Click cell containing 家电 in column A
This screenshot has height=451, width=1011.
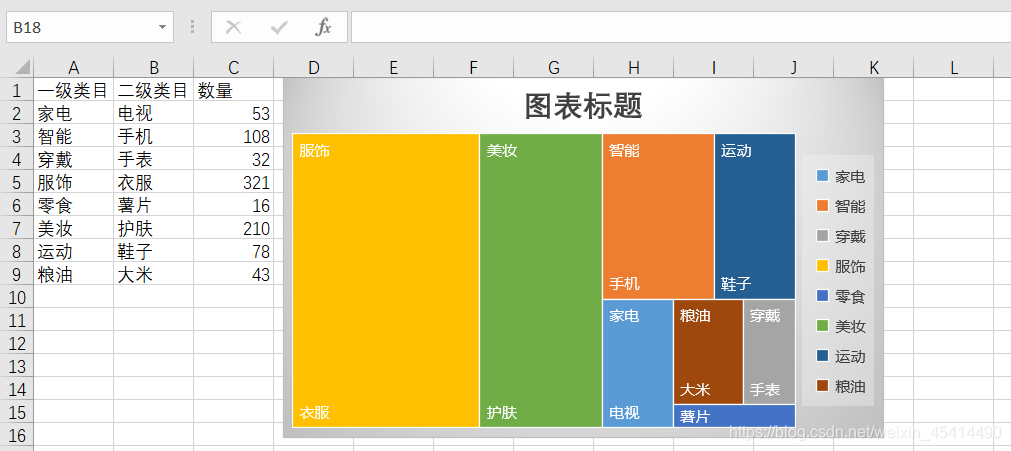(74, 114)
